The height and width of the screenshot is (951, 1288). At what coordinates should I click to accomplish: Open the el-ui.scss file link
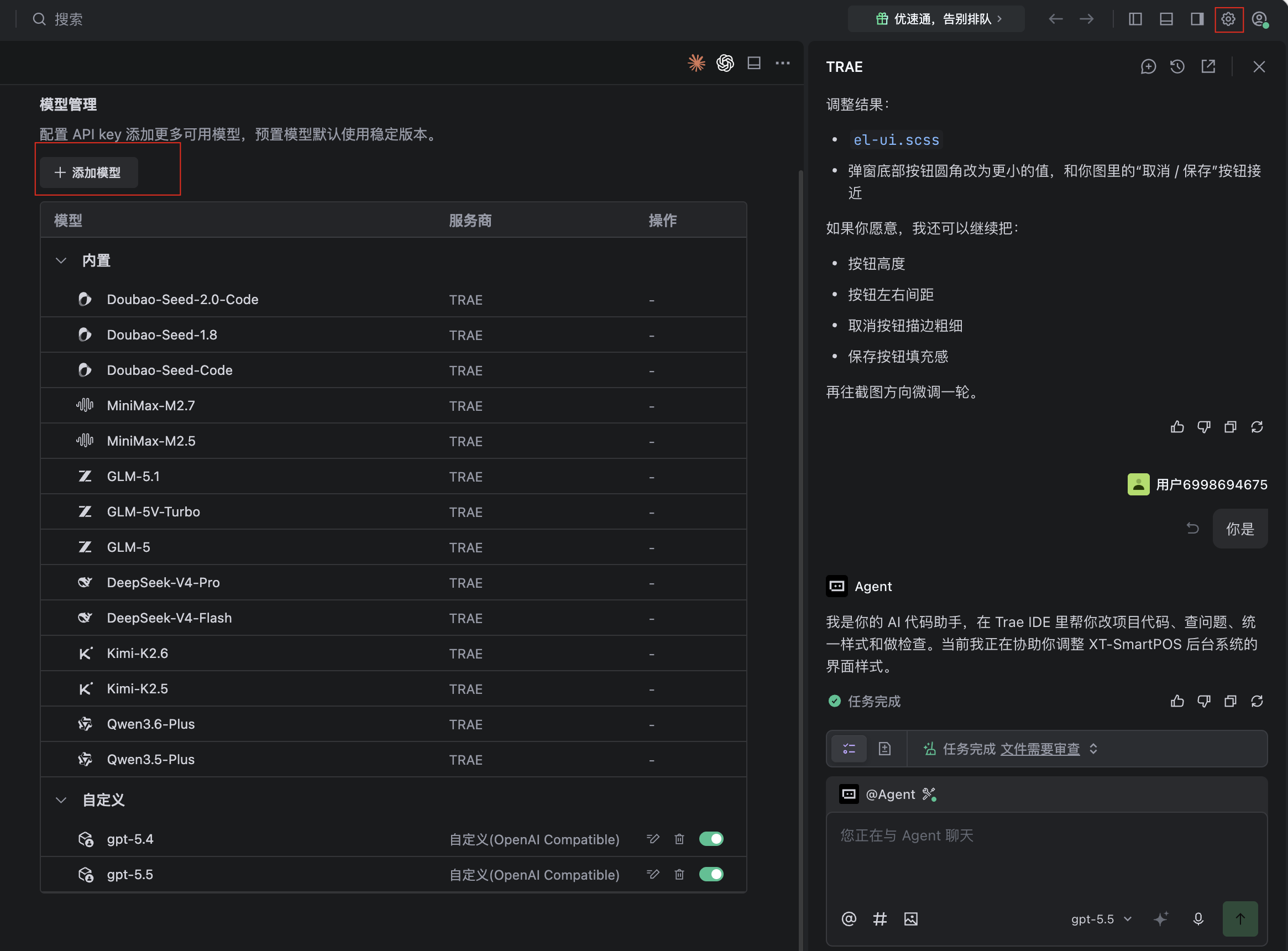(x=896, y=140)
